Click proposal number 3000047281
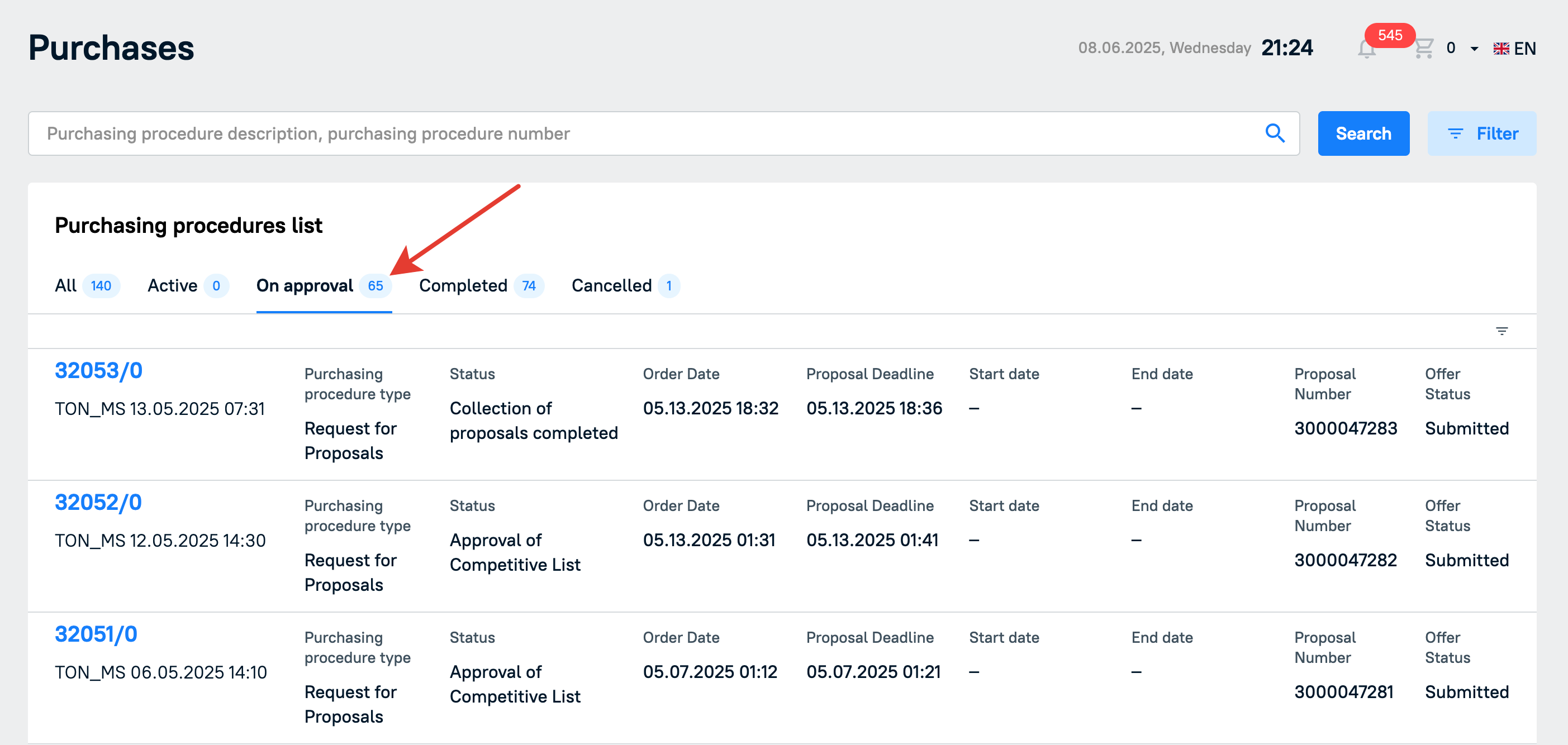This screenshot has height=745, width=1568. click(x=1343, y=692)
